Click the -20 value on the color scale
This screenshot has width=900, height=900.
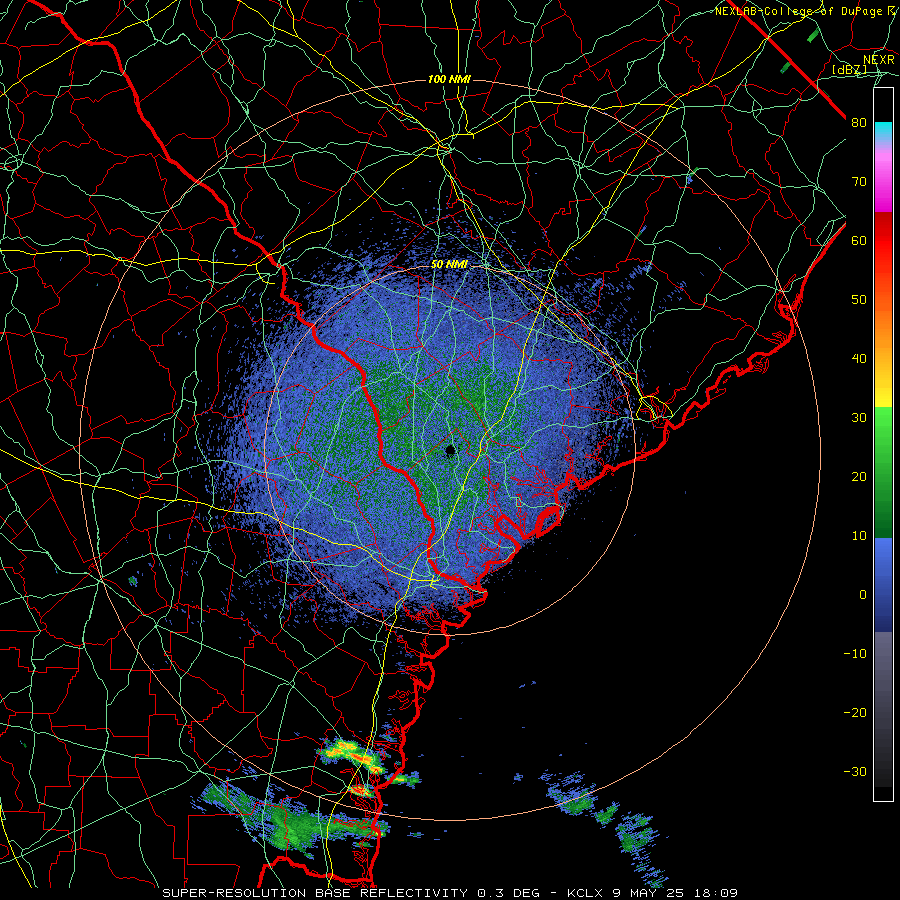[x=855, y=712]
